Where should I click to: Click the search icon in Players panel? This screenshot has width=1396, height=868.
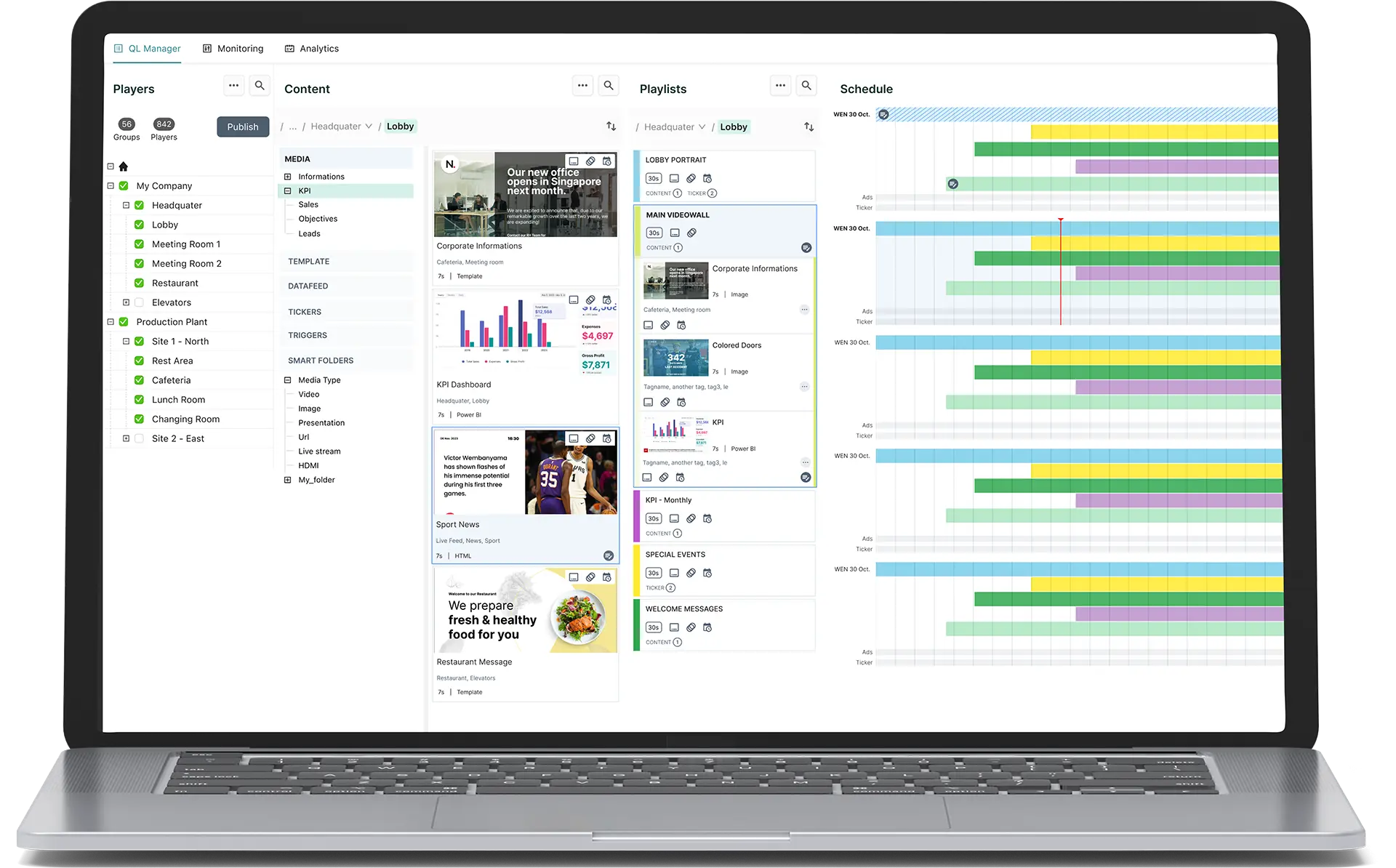pyautogui.click(x=260, y=88)
